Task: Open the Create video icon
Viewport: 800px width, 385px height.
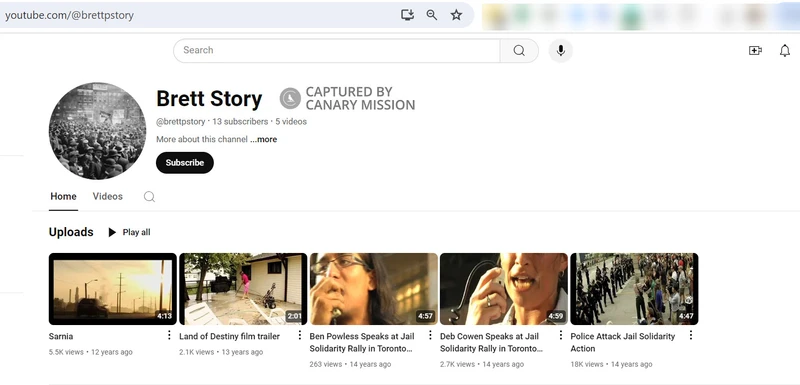Action: click(x=755, y=50)
